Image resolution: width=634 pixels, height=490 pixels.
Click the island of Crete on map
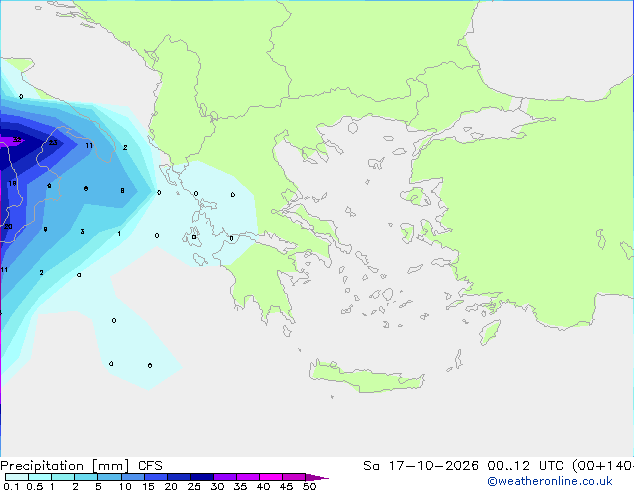pyautogui.click(x=366, y=376)
